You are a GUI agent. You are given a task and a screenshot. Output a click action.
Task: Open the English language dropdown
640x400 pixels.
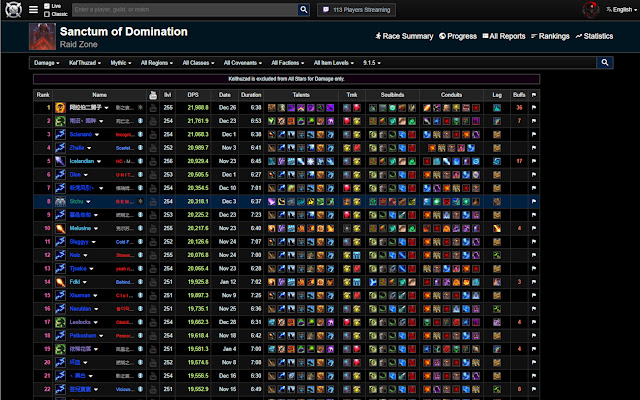coord(622,10)
